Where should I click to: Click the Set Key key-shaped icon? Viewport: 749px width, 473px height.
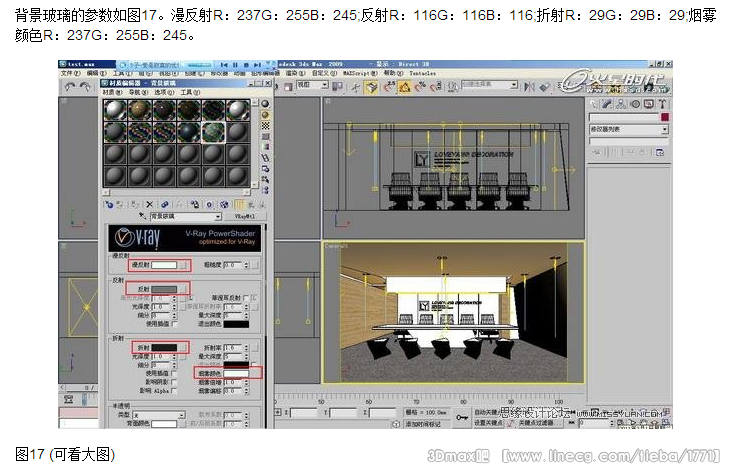[461, 418]
